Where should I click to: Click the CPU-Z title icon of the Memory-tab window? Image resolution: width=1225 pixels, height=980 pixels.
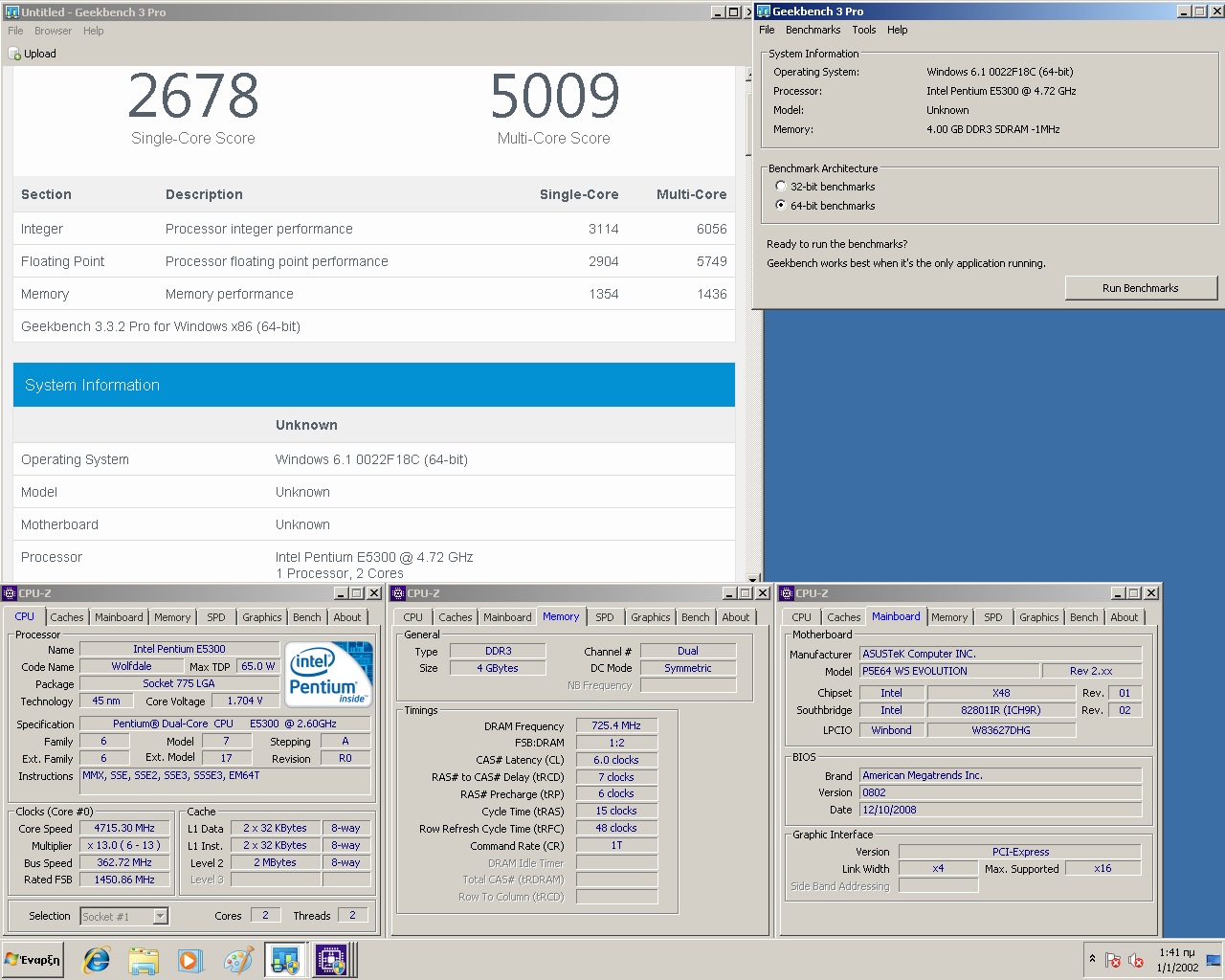[398, 593]
